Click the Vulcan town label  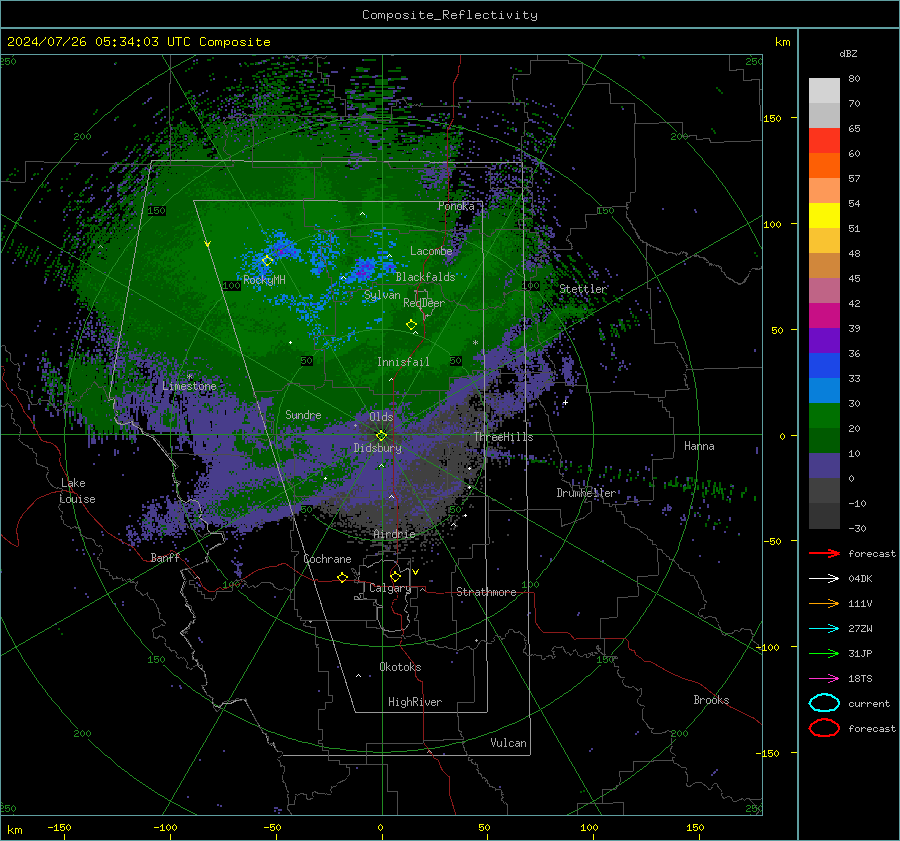[508, 743]
